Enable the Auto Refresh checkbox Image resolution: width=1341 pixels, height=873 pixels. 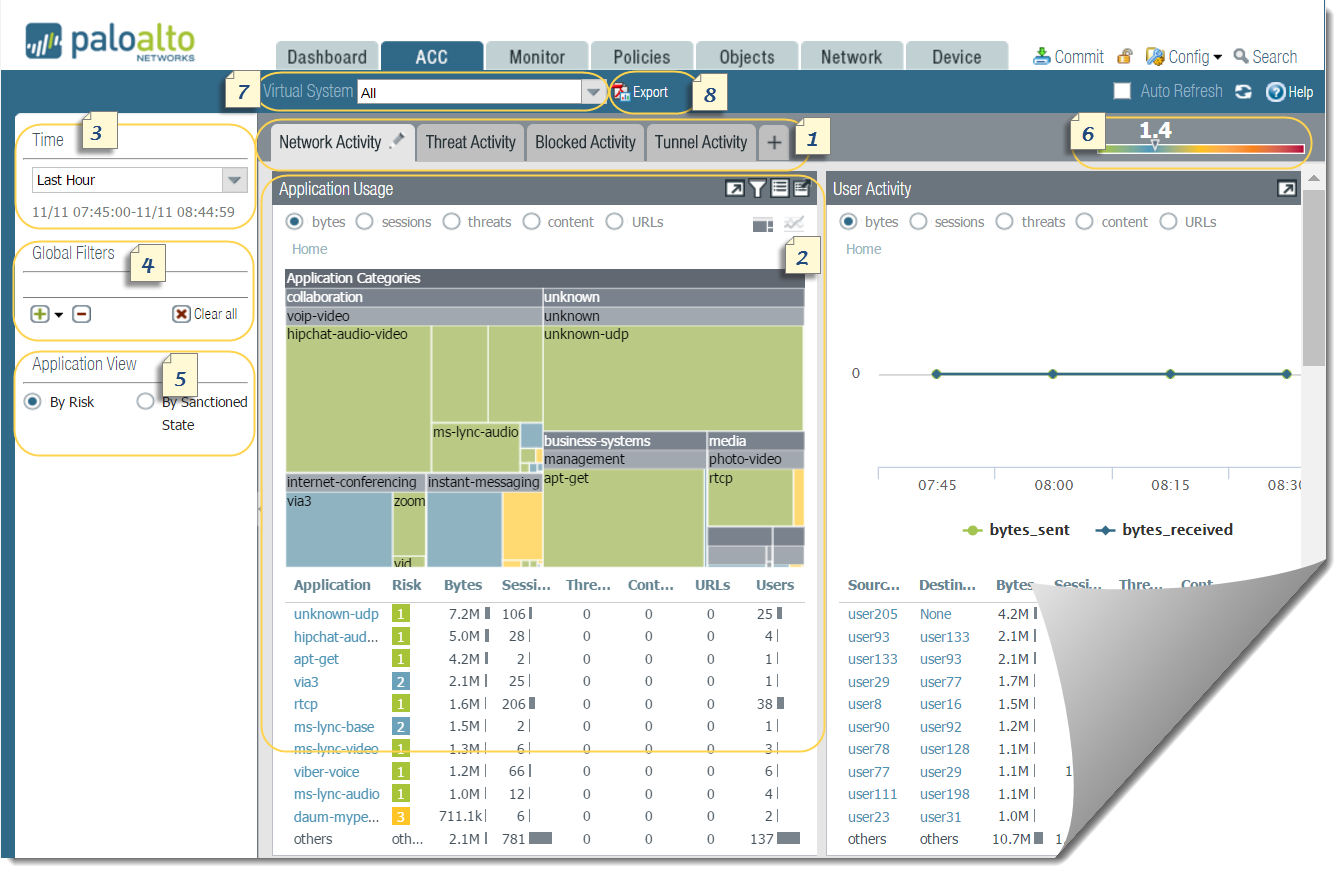(1123, 91)
